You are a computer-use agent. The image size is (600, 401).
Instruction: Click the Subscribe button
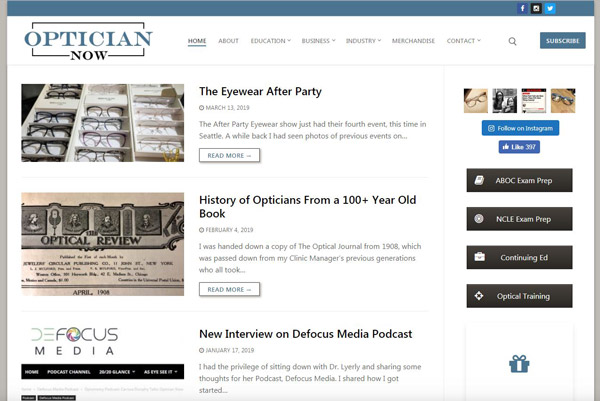pos(562,41)
